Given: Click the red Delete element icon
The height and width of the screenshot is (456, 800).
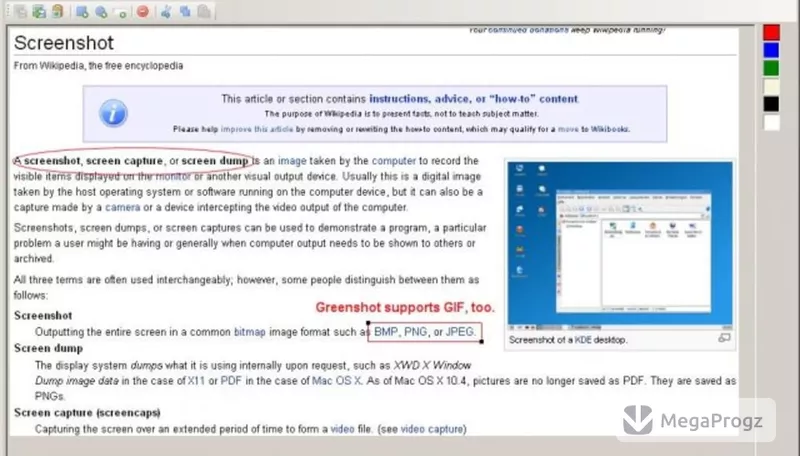Looking at the screenshot, I should pyautogui.click(x=143, y=11).
